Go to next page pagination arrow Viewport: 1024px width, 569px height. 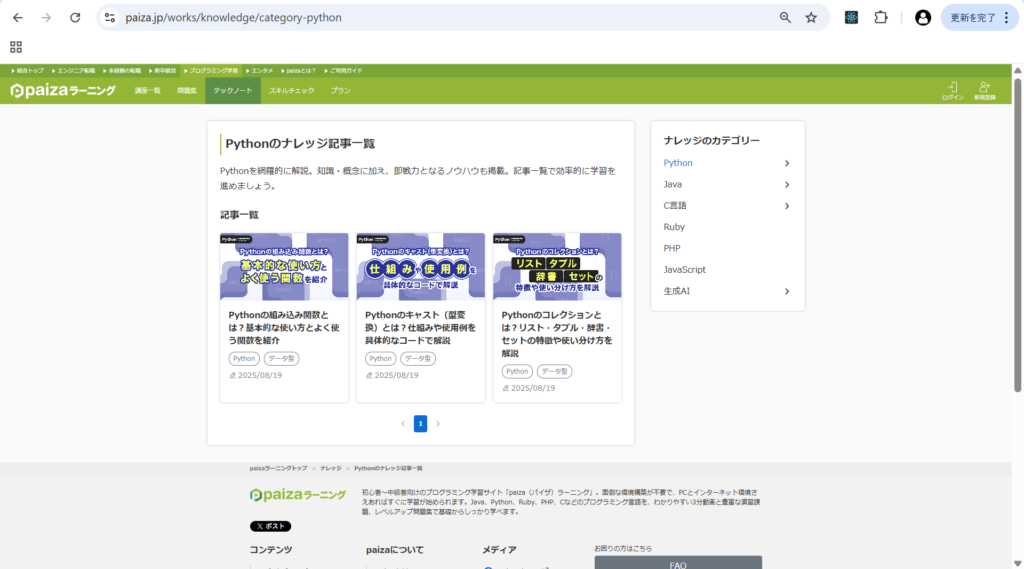pyautogui.click(x=438, y=424)
